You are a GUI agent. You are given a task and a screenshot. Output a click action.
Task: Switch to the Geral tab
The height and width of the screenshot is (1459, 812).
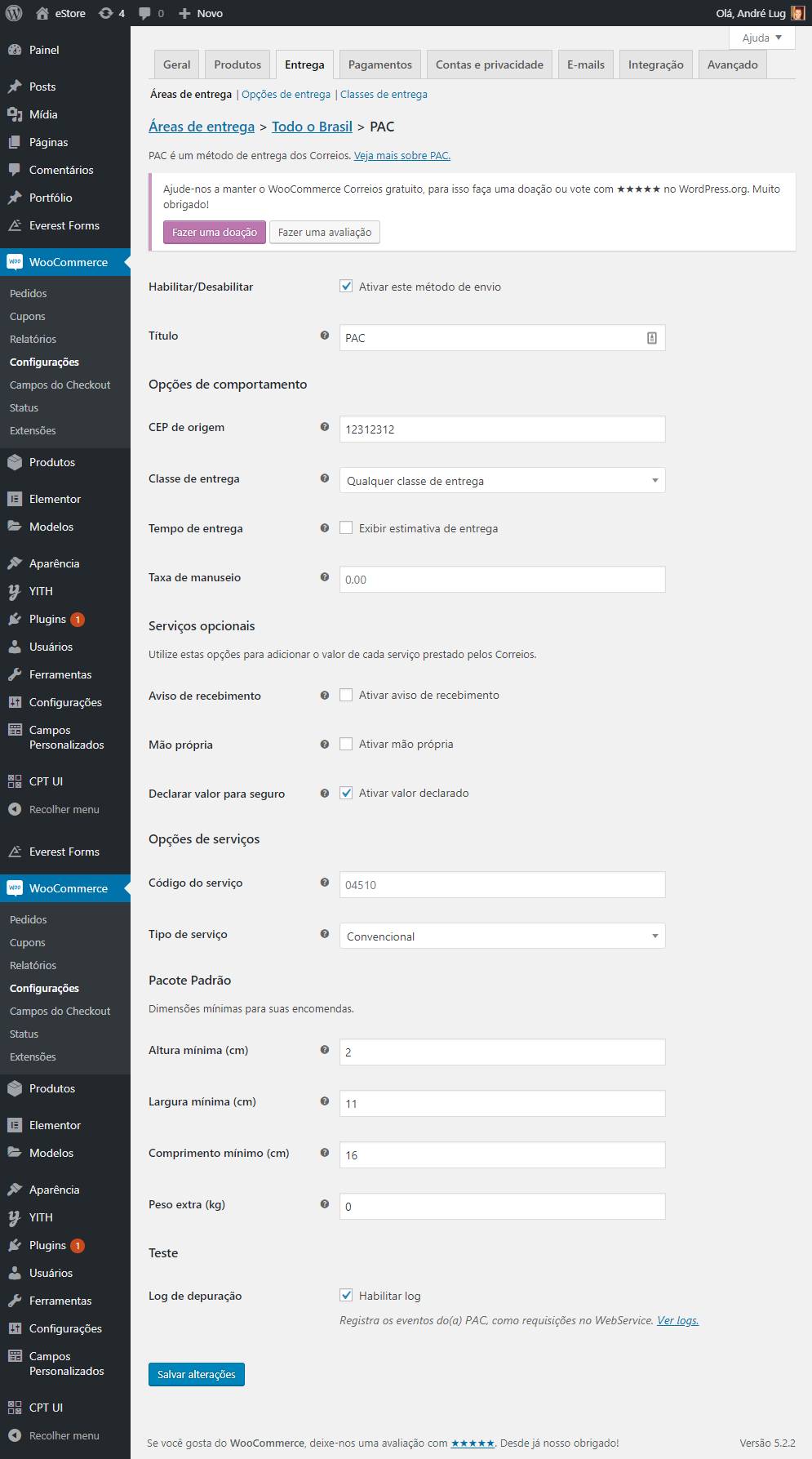pos(176,64)
